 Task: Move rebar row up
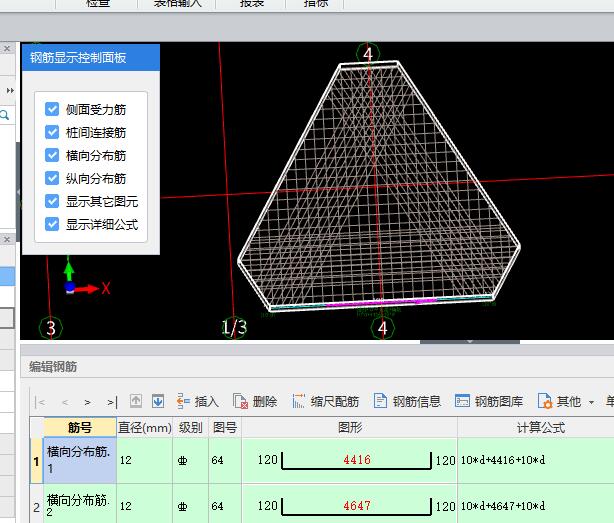[136, 401]
